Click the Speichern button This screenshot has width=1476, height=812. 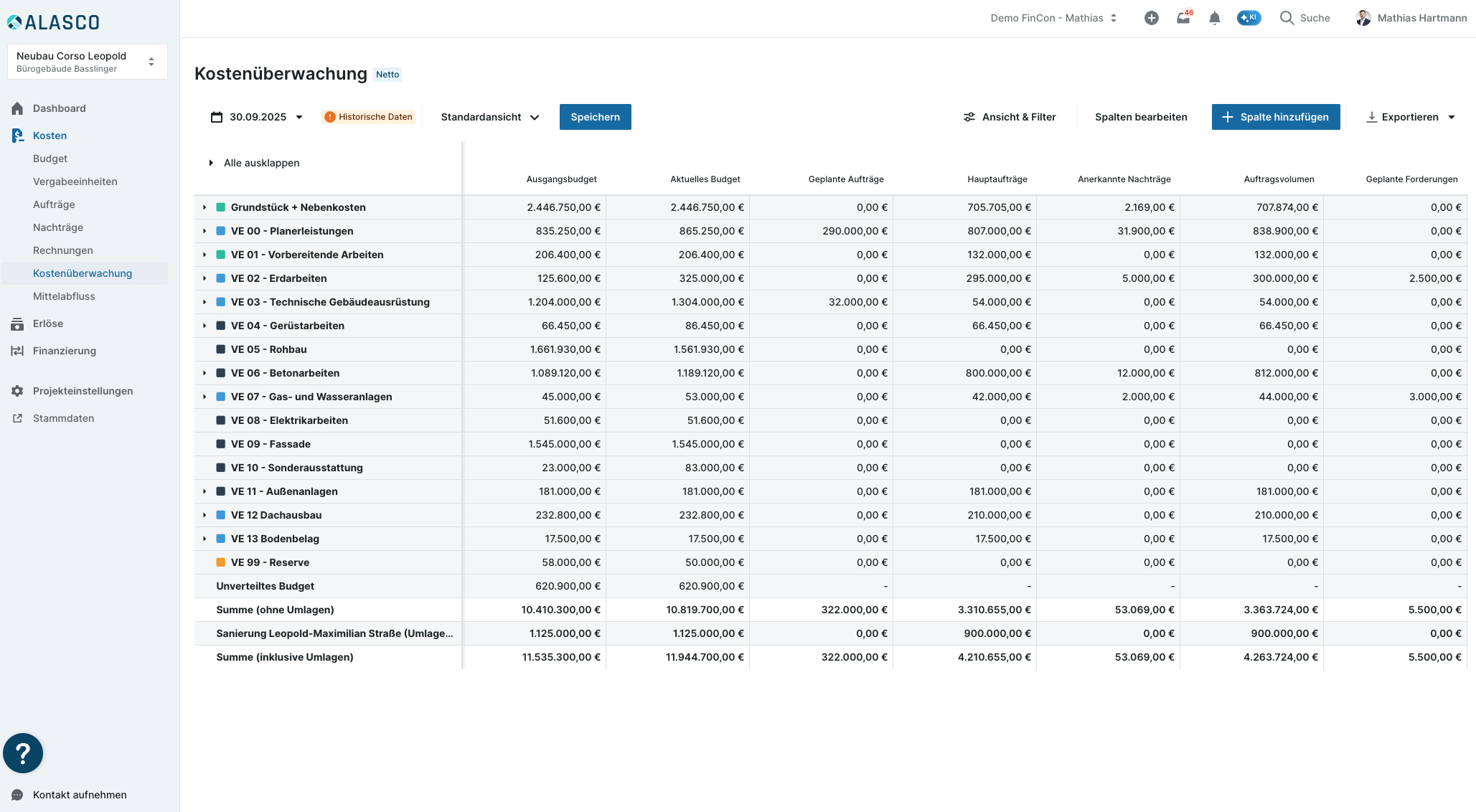595,117
